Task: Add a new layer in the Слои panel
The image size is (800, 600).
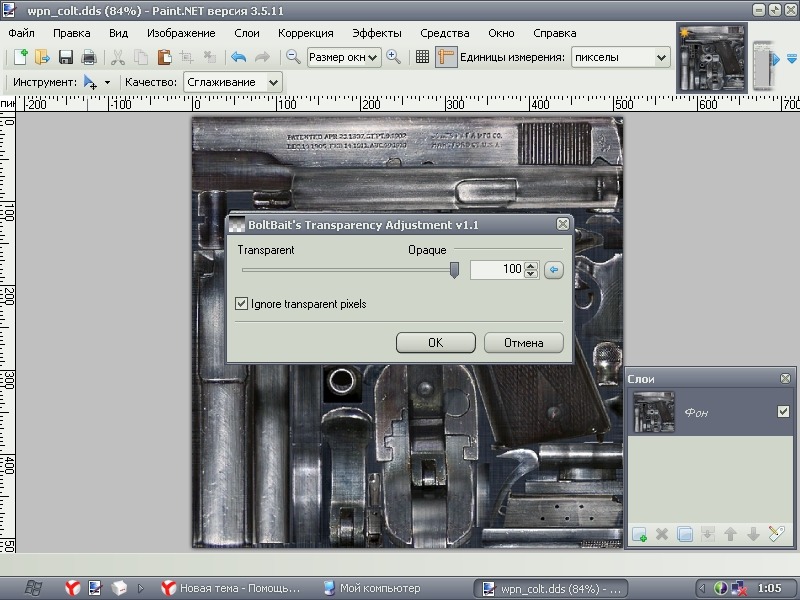Action: tap(640, 535)
